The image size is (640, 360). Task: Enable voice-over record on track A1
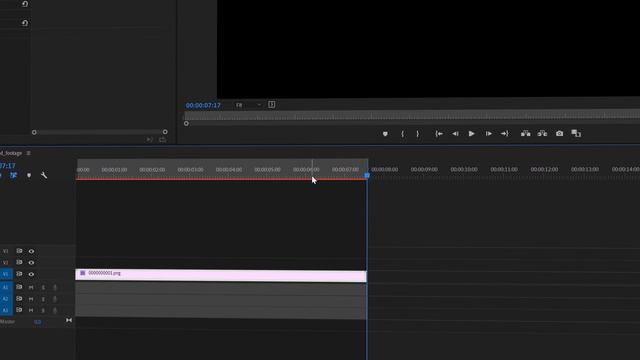coord(55,288)
